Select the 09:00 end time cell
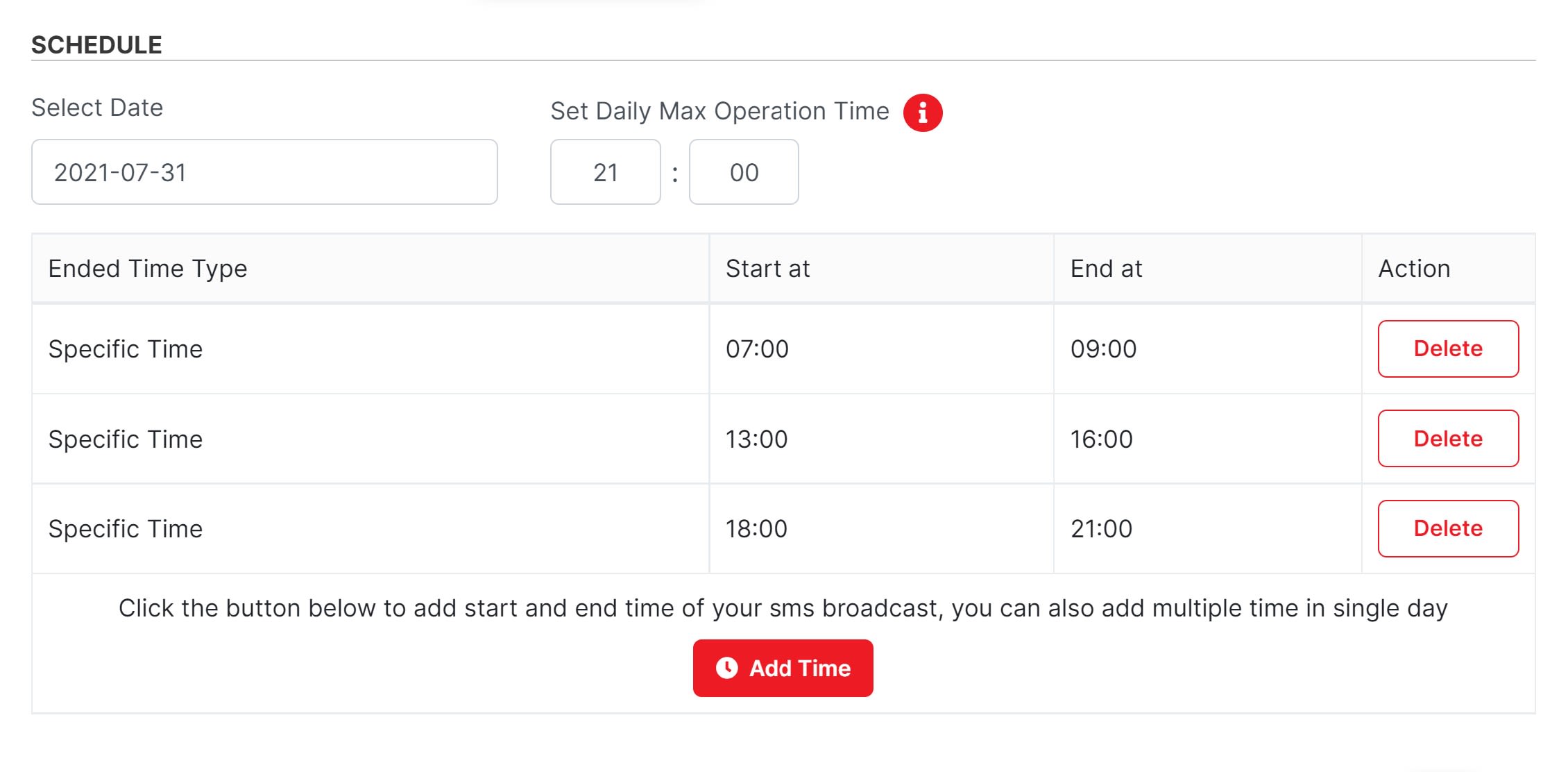This screenshot has height=772, width=1568. click(1103, 349)
